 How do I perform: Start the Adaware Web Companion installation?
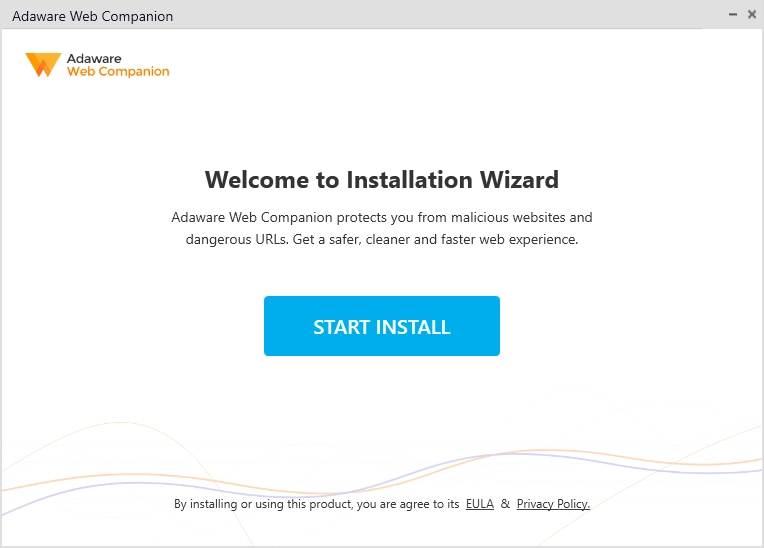[382, 326]
